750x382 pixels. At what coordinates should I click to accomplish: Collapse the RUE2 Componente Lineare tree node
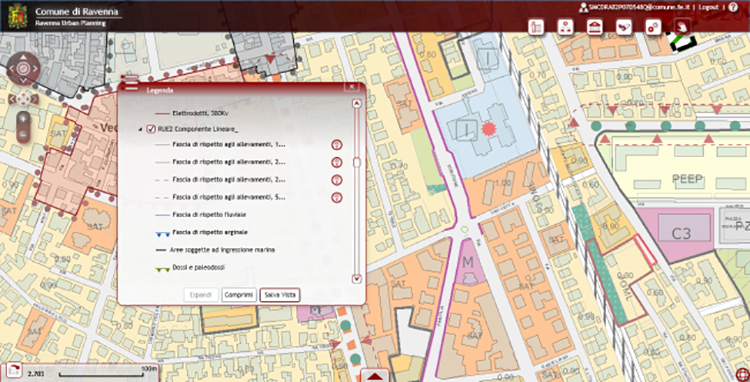coord(140,130)
